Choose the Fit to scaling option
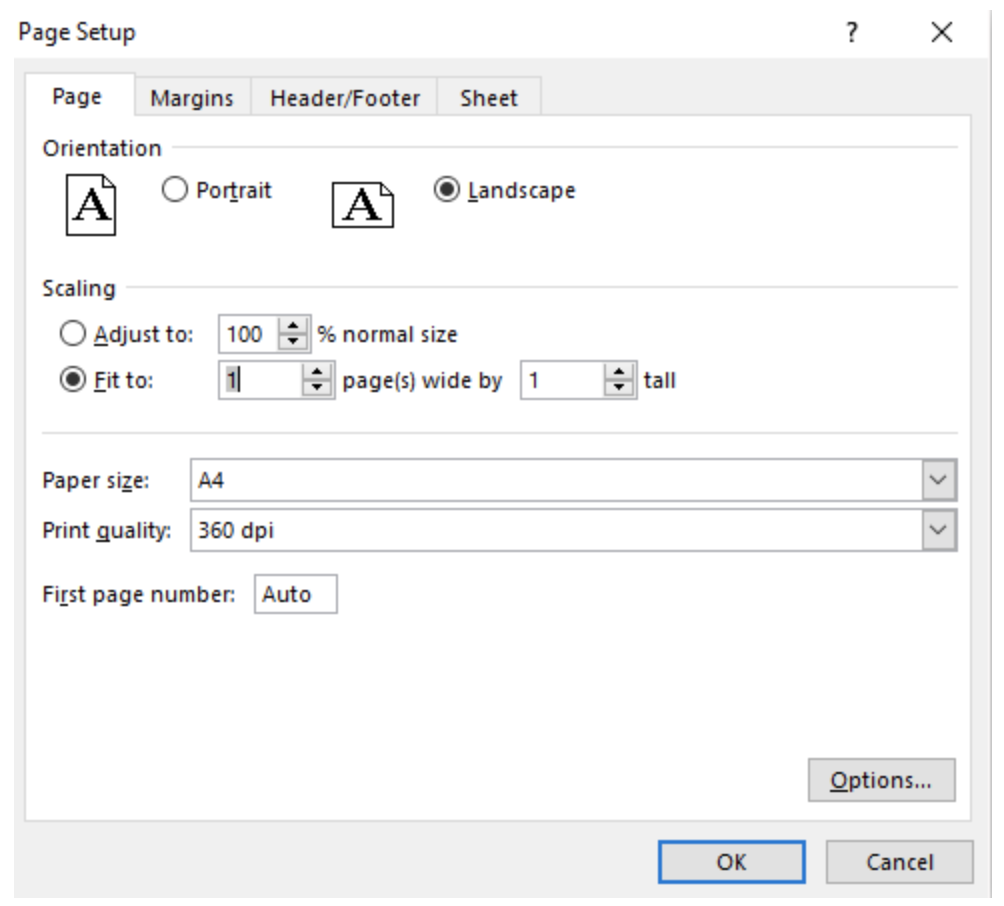The width and height of the screenshot is (1004, 906). coord(72,380)
